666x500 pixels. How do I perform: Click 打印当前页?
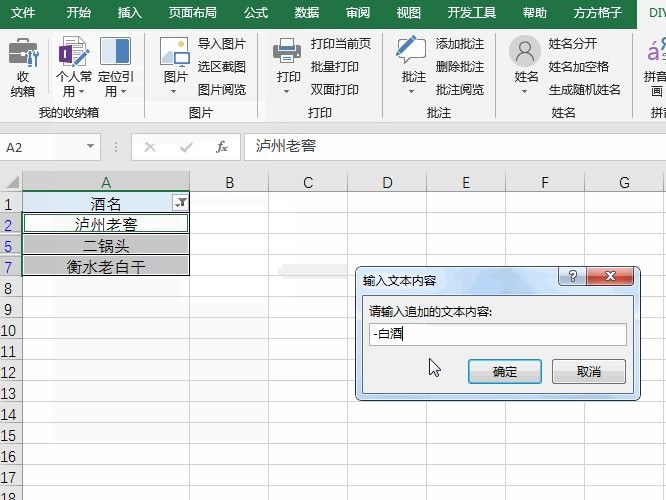click(341, 44)
